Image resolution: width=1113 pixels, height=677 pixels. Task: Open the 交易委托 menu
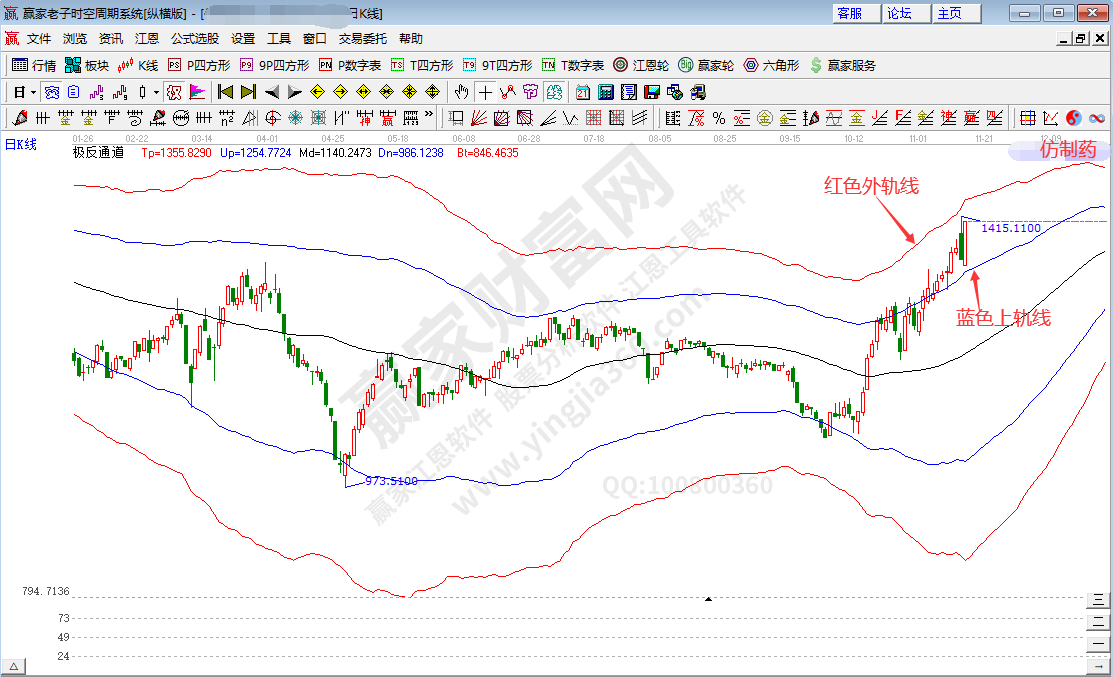pos(363,39)
